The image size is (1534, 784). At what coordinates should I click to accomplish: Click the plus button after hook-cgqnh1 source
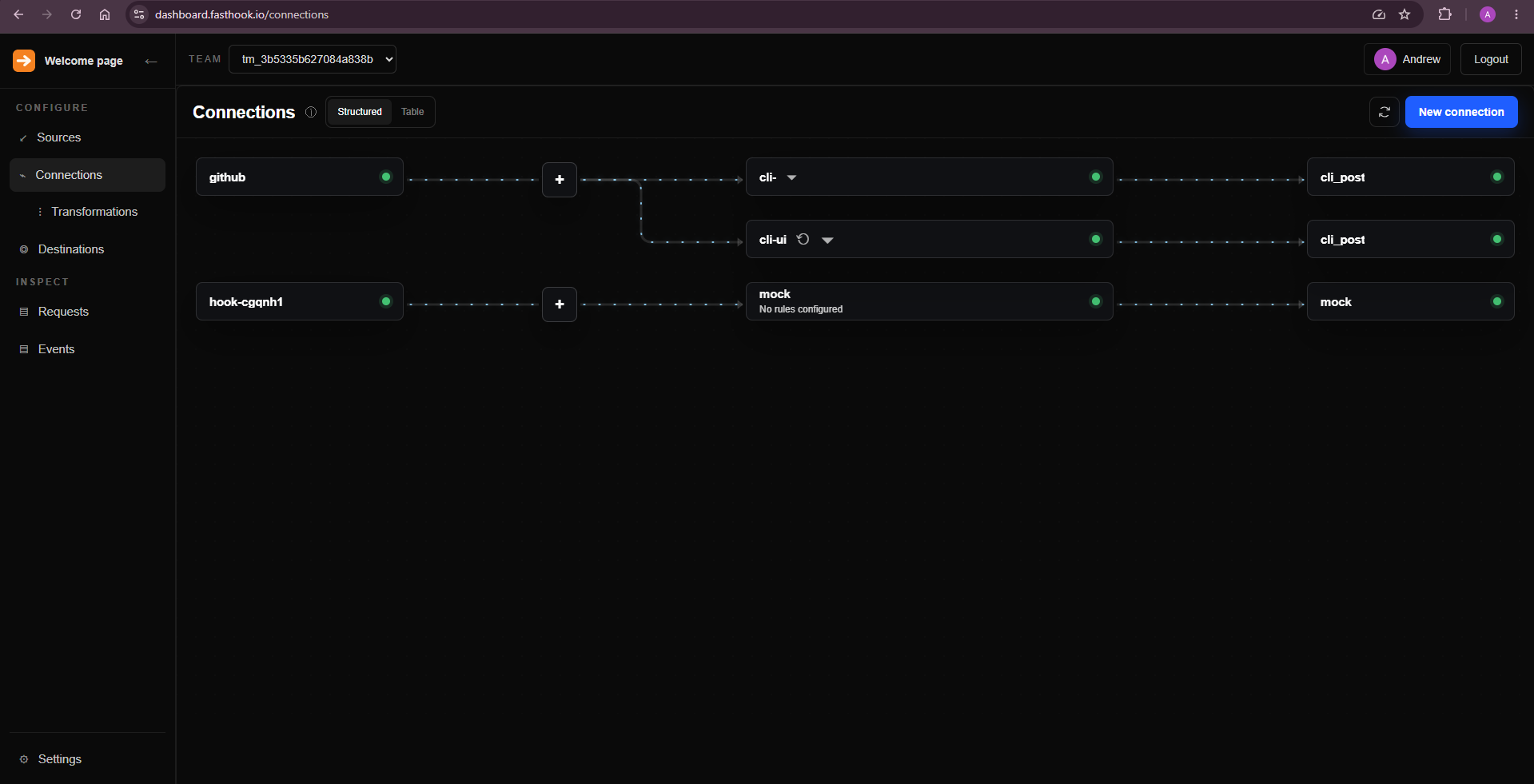(x=560, y=304)
